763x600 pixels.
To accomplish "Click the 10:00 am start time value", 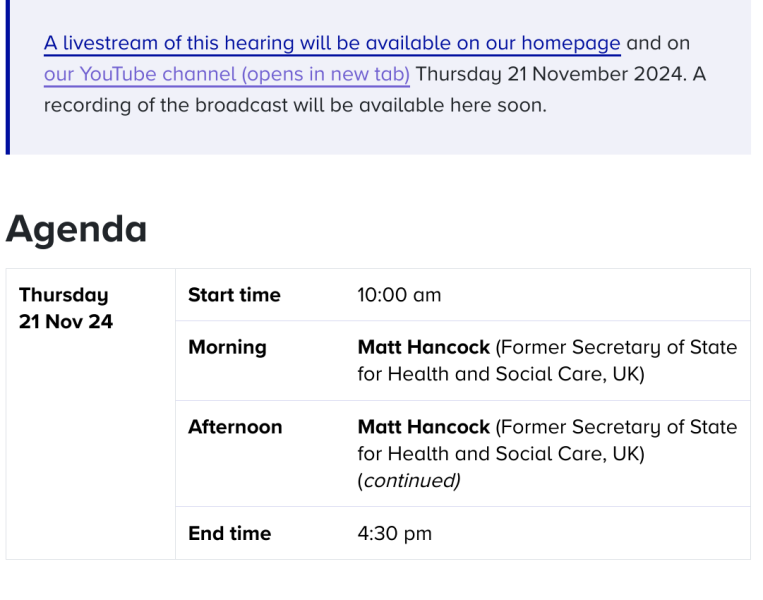I will (399, 295).
